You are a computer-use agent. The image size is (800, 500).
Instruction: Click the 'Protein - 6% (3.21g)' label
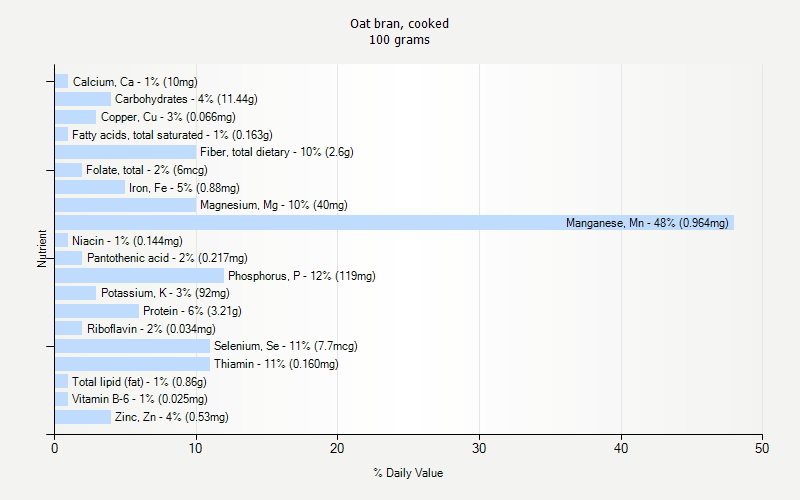tap(192, 311)
